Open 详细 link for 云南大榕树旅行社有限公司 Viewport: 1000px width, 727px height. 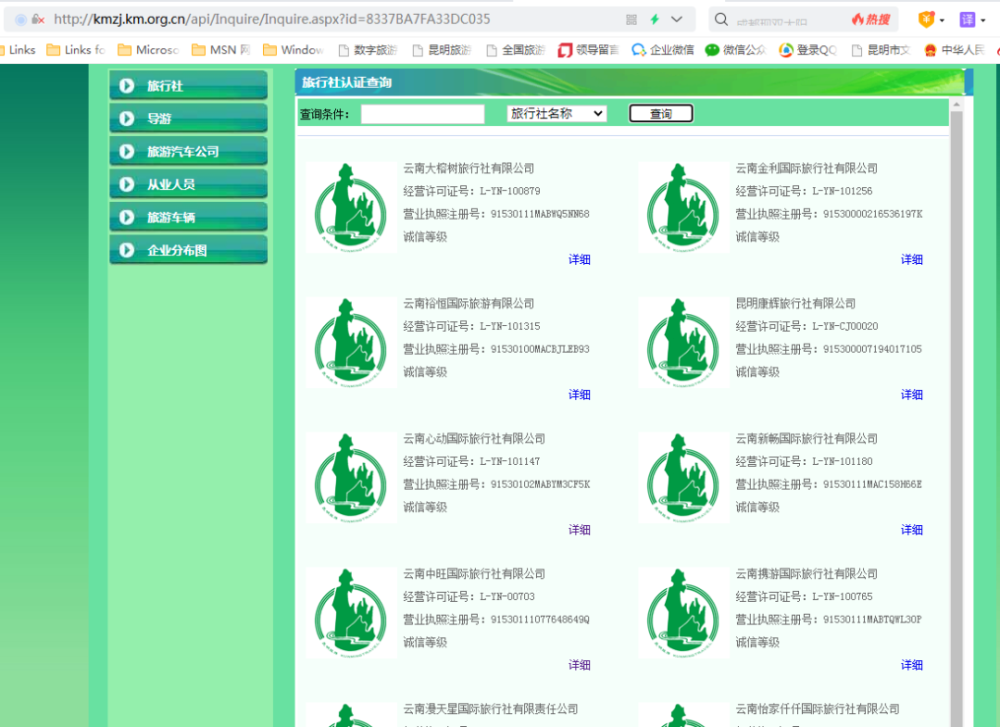579,260
